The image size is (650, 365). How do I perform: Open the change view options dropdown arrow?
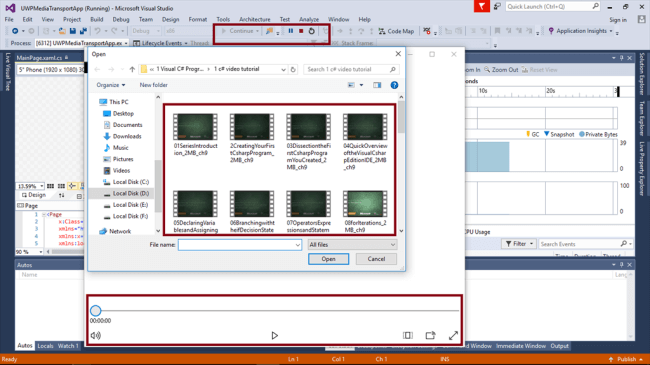click(361, 85)
